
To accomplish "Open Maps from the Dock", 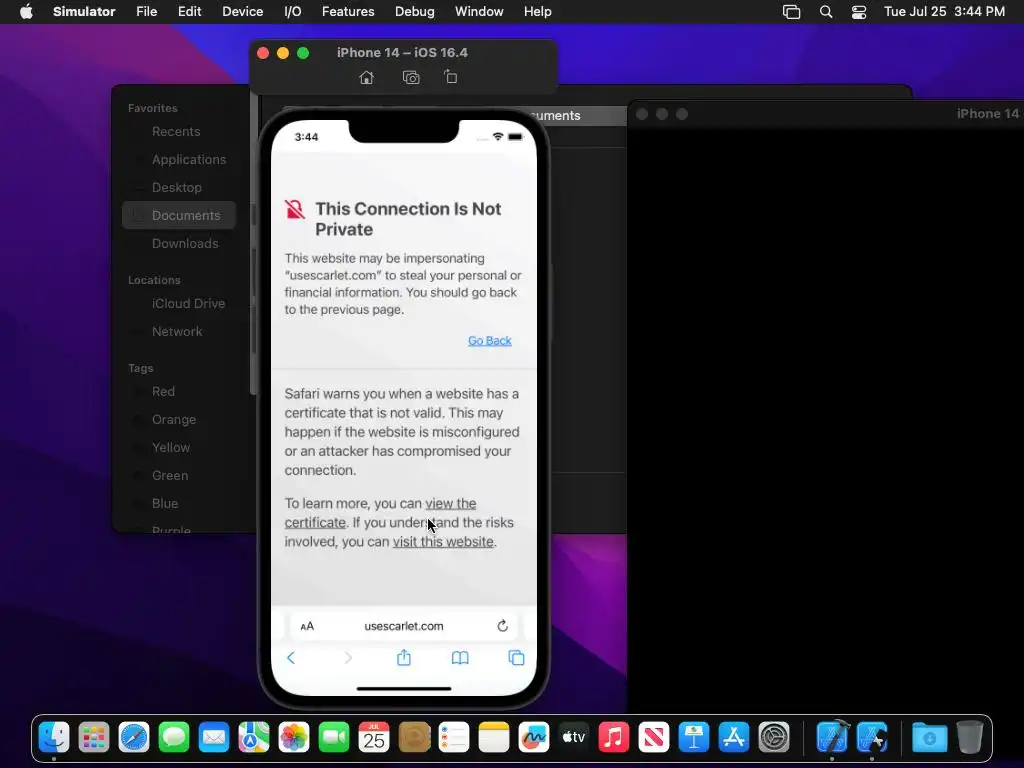I will pos(254,737).
